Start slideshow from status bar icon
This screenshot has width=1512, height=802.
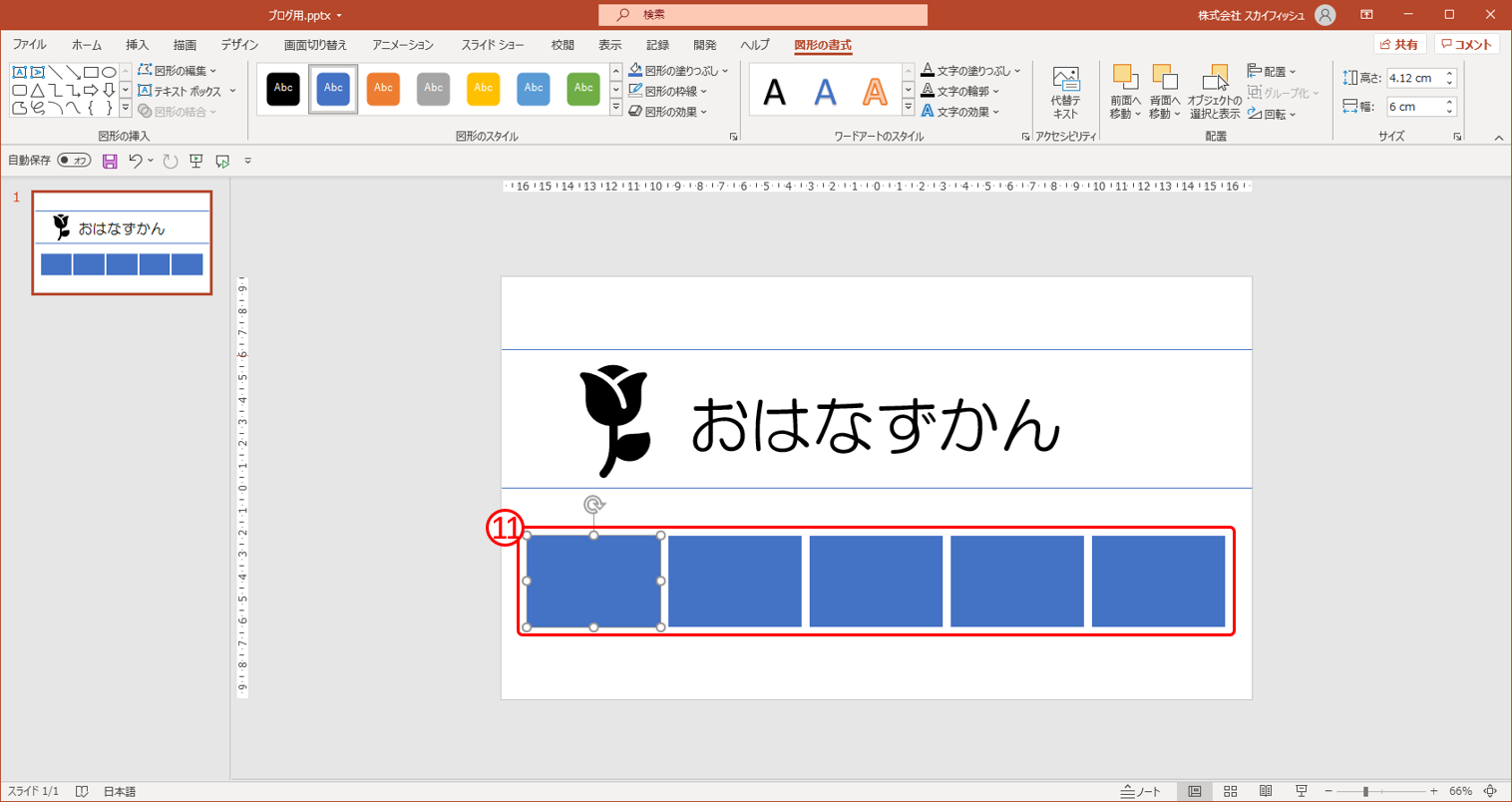coord(1301,791)
